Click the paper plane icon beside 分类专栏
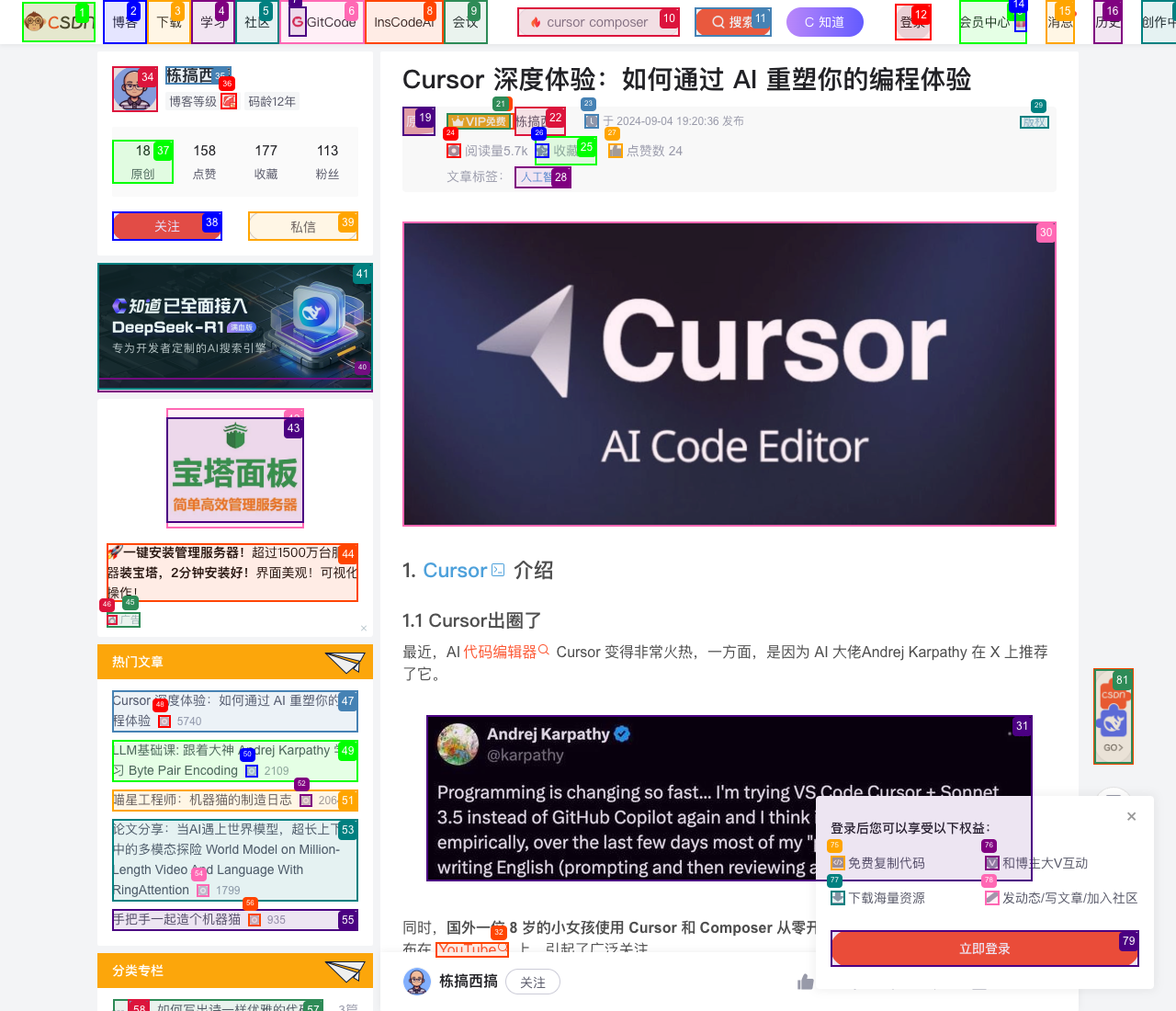This screenshot has width=1176, height=1011. click(x=345, y=971)
